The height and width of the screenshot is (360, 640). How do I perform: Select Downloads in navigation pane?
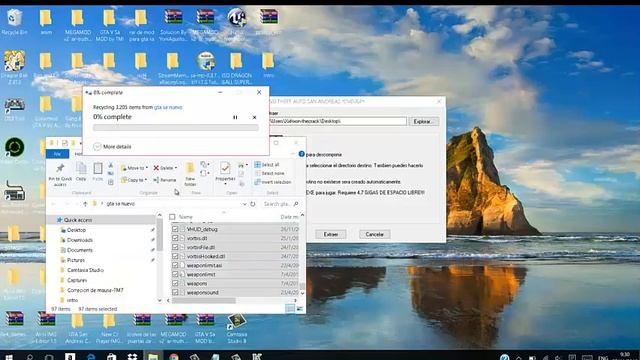[80, 240]
